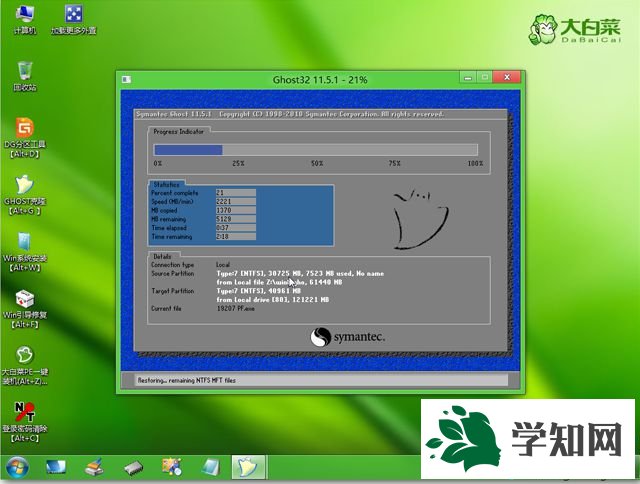
Task: Click the Percent complete value 21
Action: (x=236, y=193)
